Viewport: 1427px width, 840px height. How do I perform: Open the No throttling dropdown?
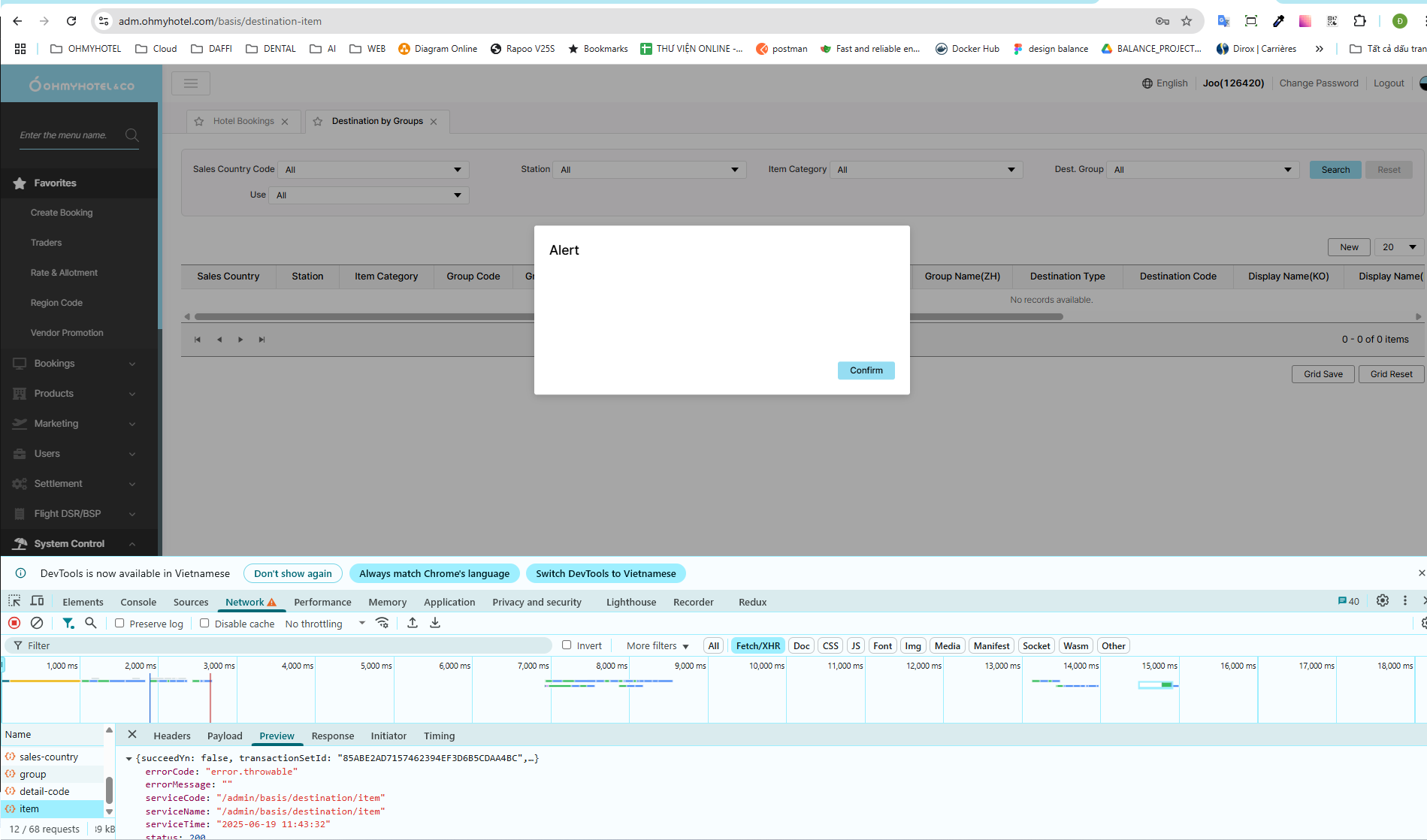pyautogui.click(x=325, y=624)
